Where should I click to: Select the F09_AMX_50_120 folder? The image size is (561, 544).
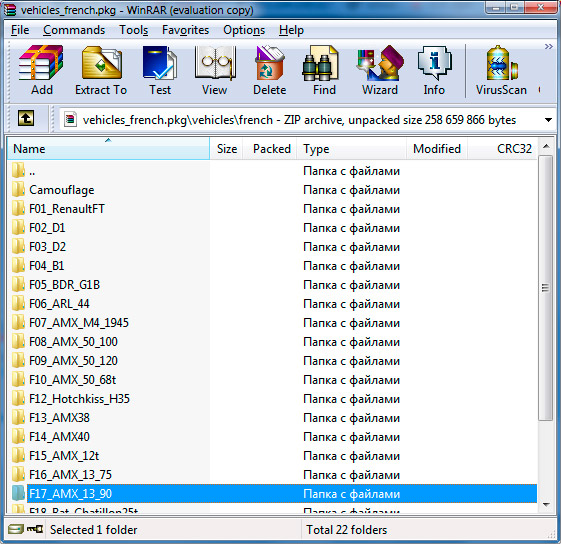coord(272,361)
